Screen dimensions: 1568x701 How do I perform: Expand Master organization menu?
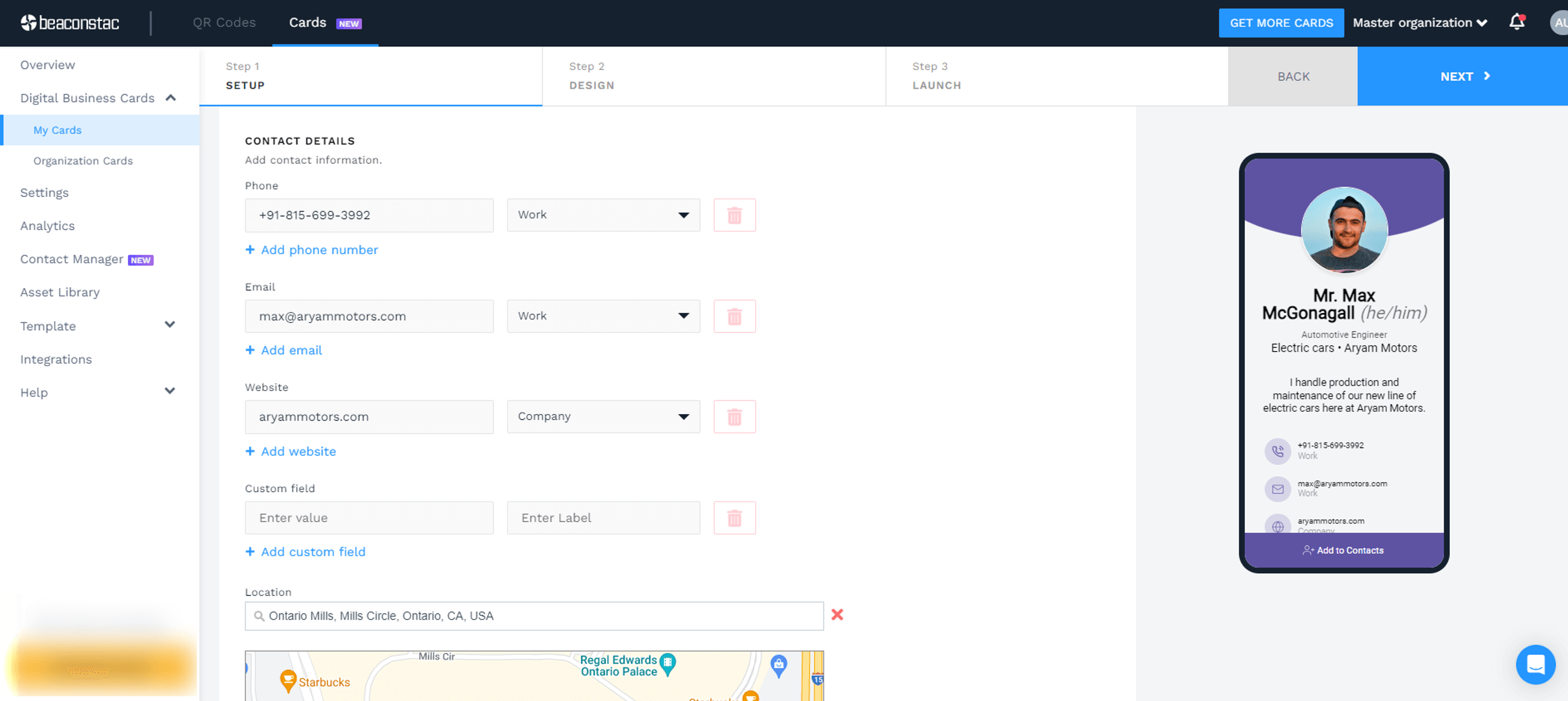1419,22
